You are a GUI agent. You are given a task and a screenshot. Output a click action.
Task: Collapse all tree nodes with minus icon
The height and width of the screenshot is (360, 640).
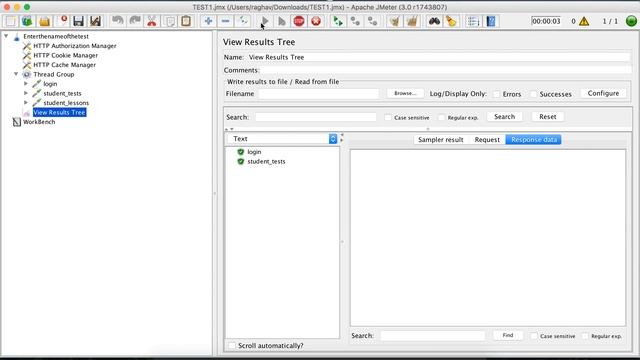[x=225, y=21]
